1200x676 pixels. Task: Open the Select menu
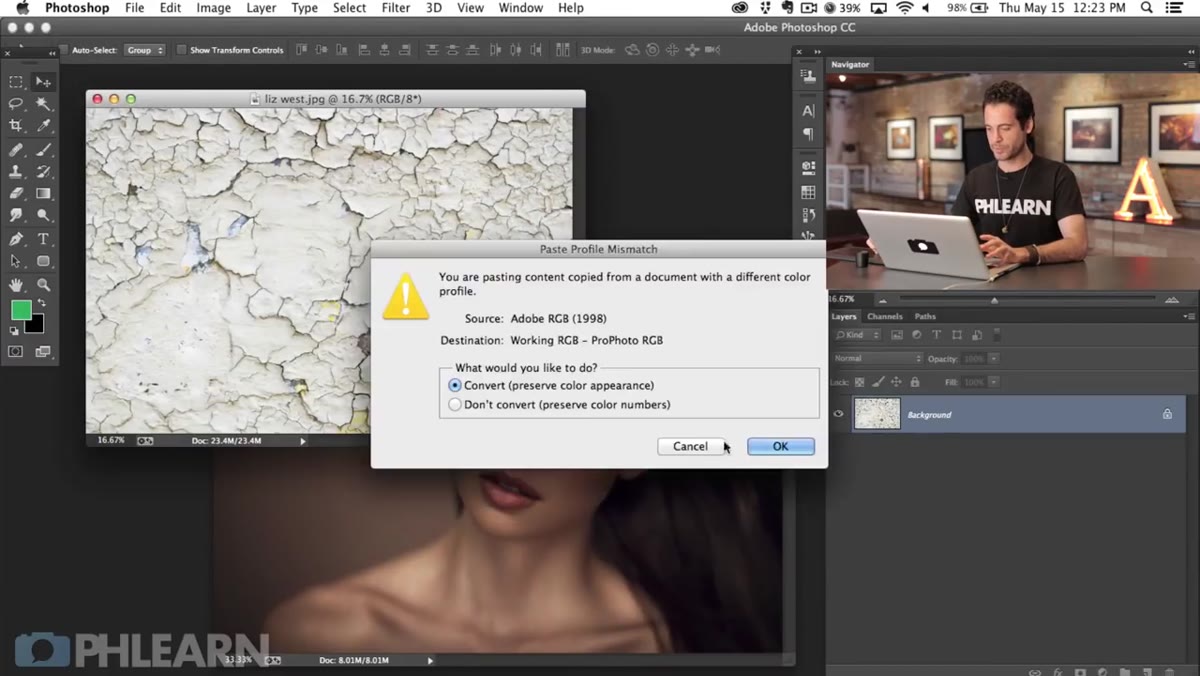tap(349, 8)
